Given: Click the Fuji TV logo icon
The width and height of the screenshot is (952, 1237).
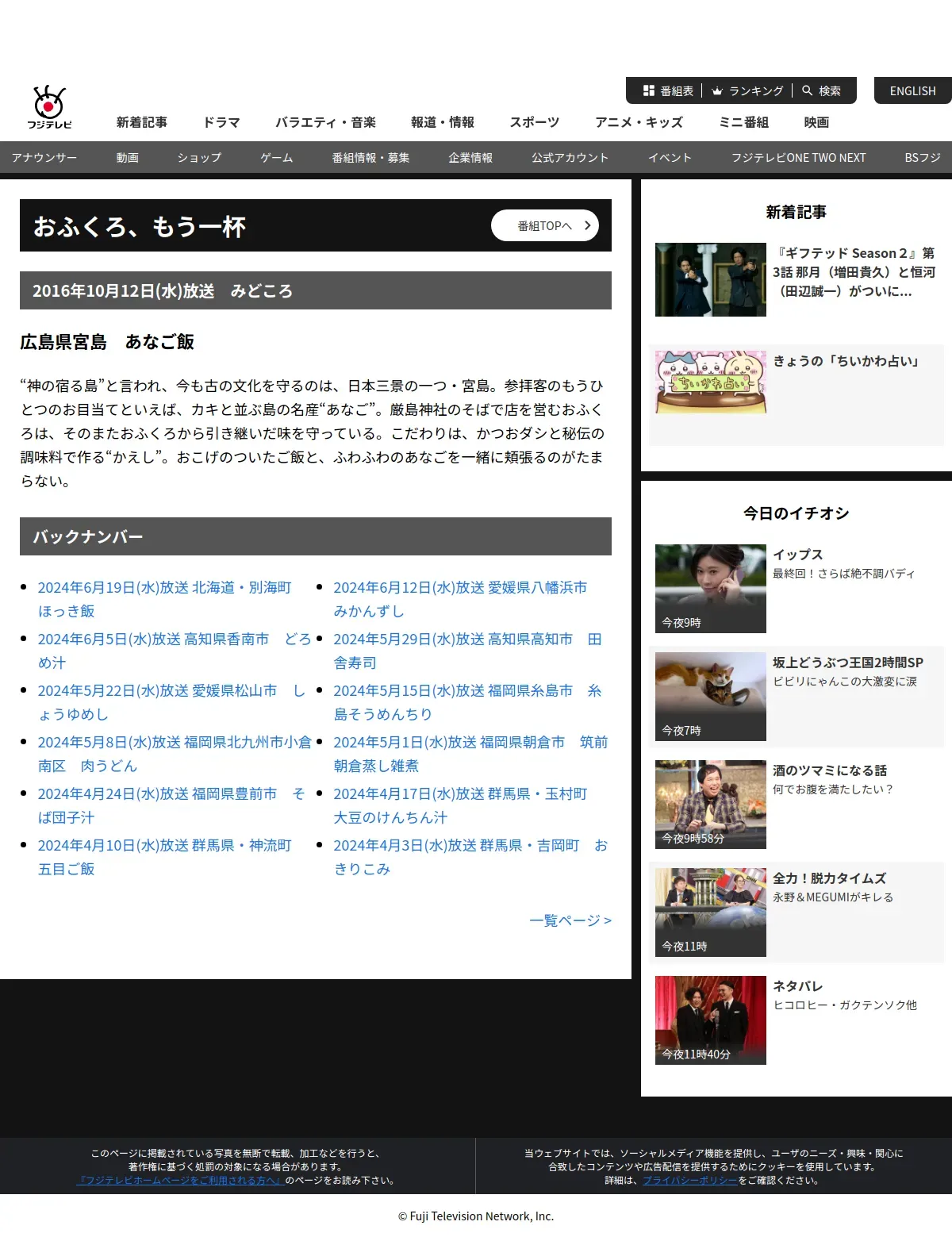Looking at the screenshot, I should [49, 107].
